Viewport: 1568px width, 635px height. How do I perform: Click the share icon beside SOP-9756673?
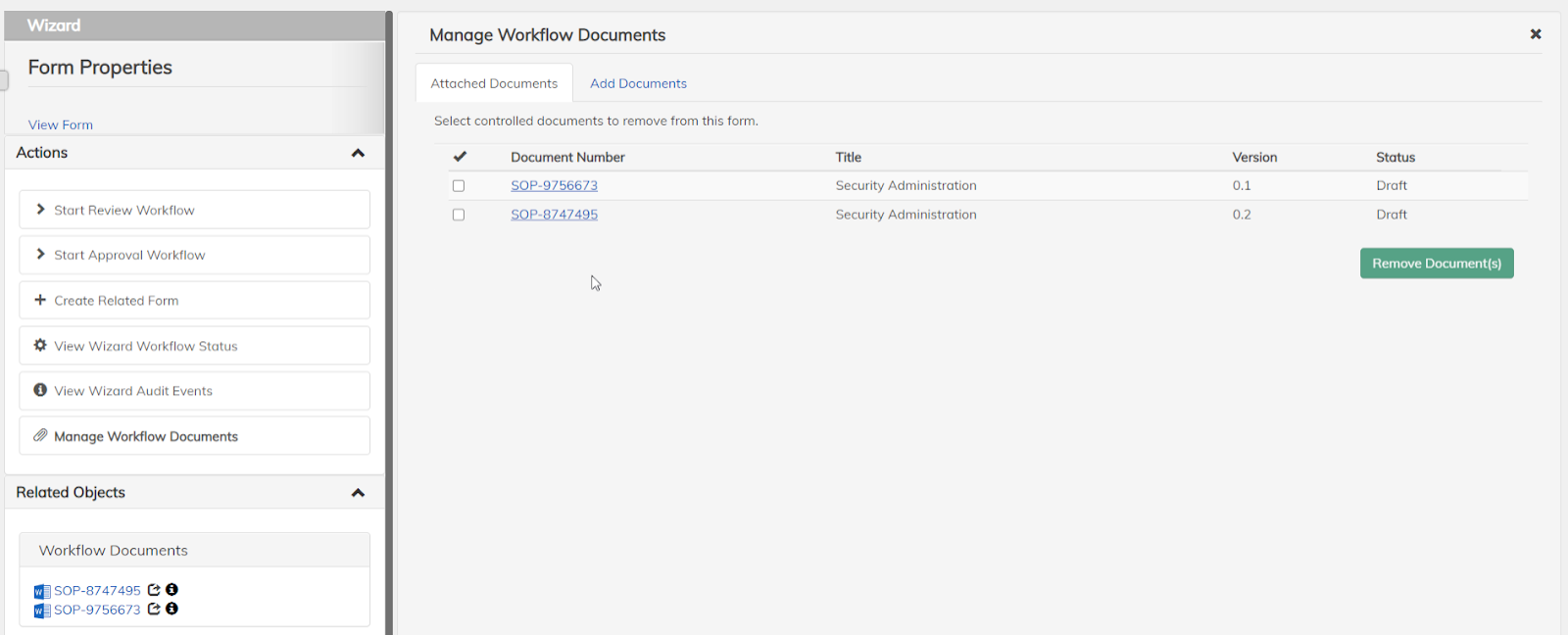(154, 610)
